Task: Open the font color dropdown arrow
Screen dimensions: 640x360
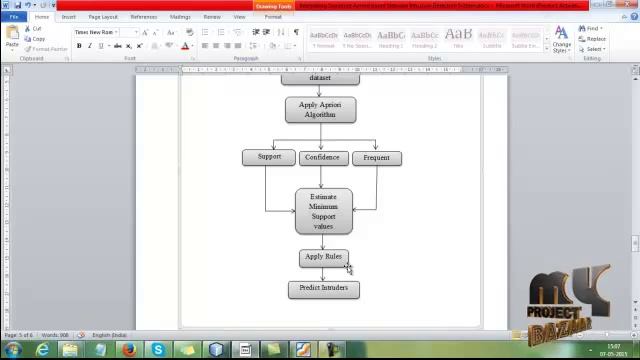Action: pos(192,46)
